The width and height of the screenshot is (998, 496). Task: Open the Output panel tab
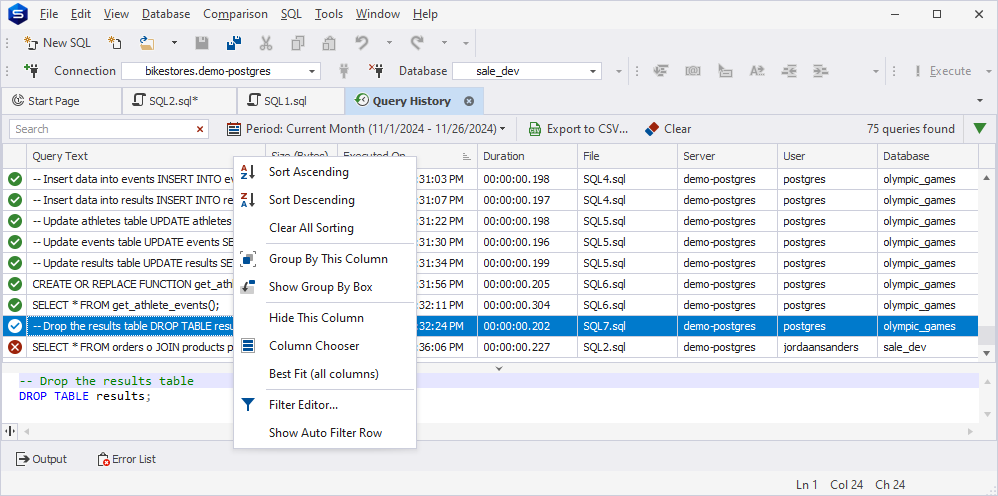(42, 459)
